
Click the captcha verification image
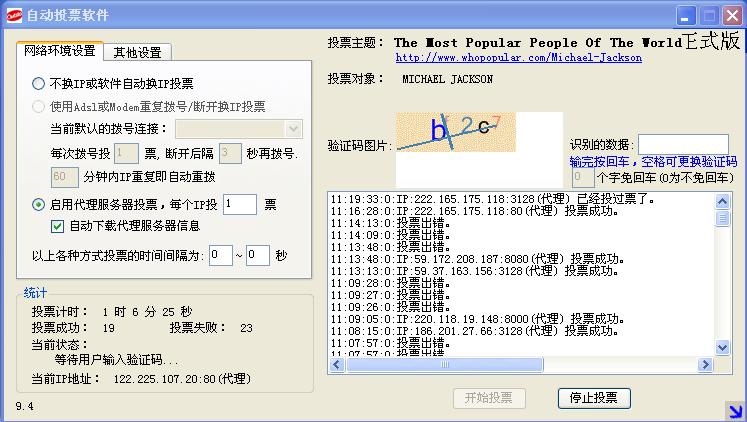pos(456,132)
